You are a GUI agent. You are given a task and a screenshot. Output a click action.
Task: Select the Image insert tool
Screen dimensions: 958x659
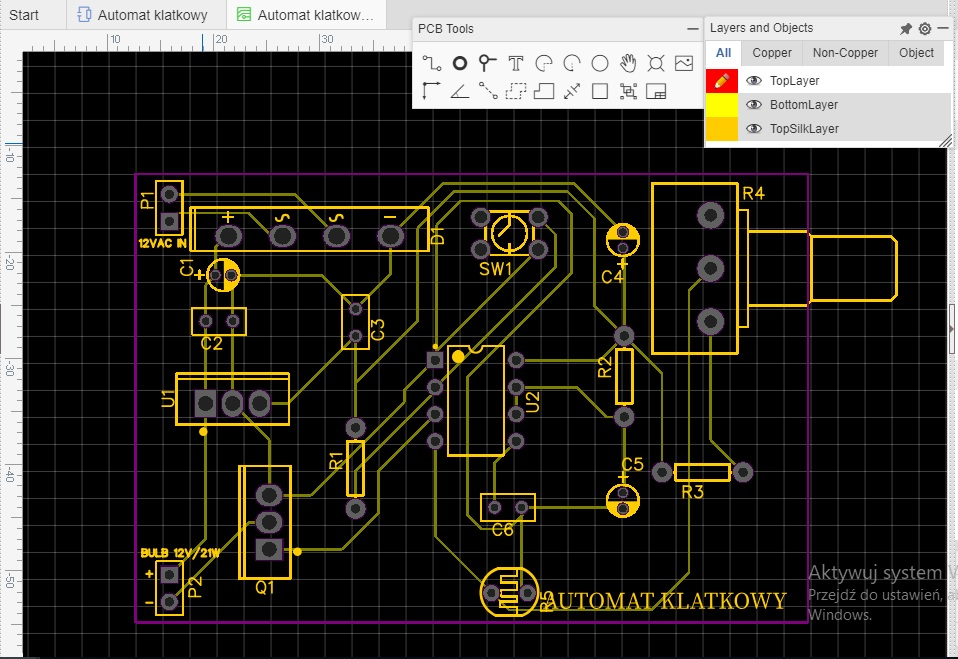[684, 63]
